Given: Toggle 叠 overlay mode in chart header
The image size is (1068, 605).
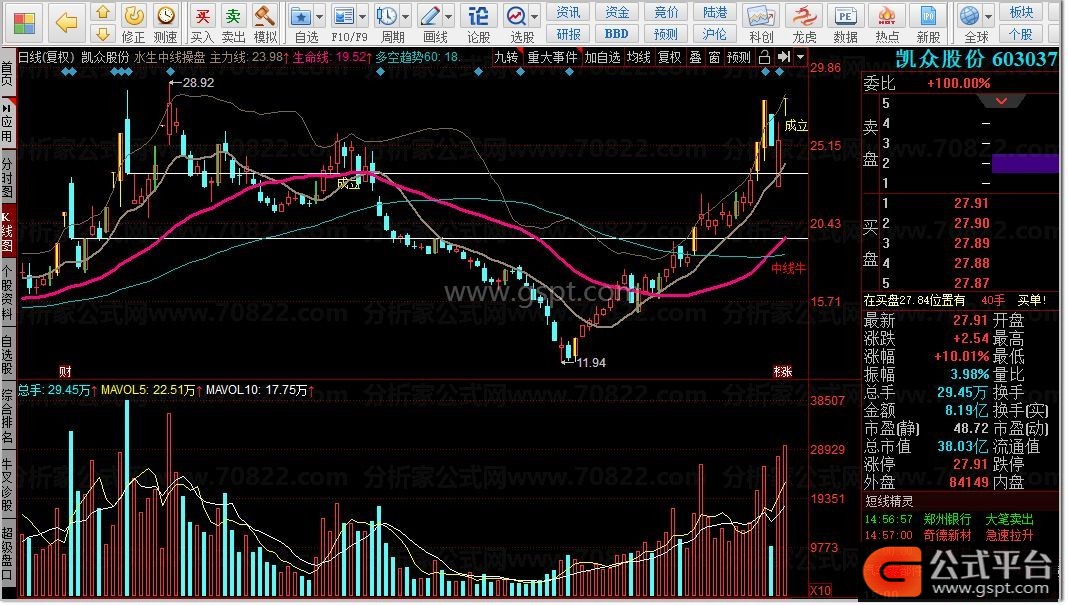Looking at the screenshot, I should [x=695, y=57].
